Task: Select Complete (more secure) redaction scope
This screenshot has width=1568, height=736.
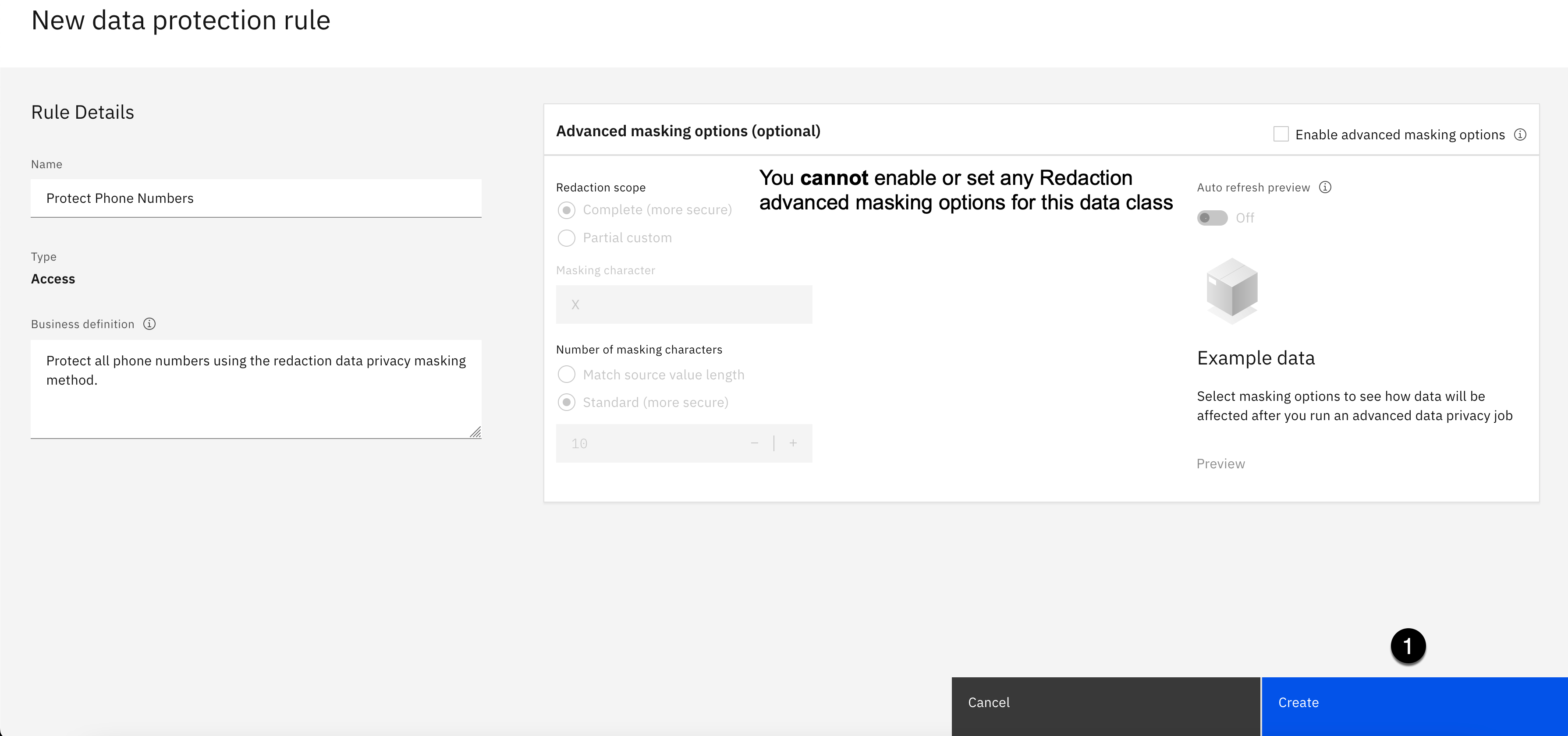Action: click(x=567, y=210)
